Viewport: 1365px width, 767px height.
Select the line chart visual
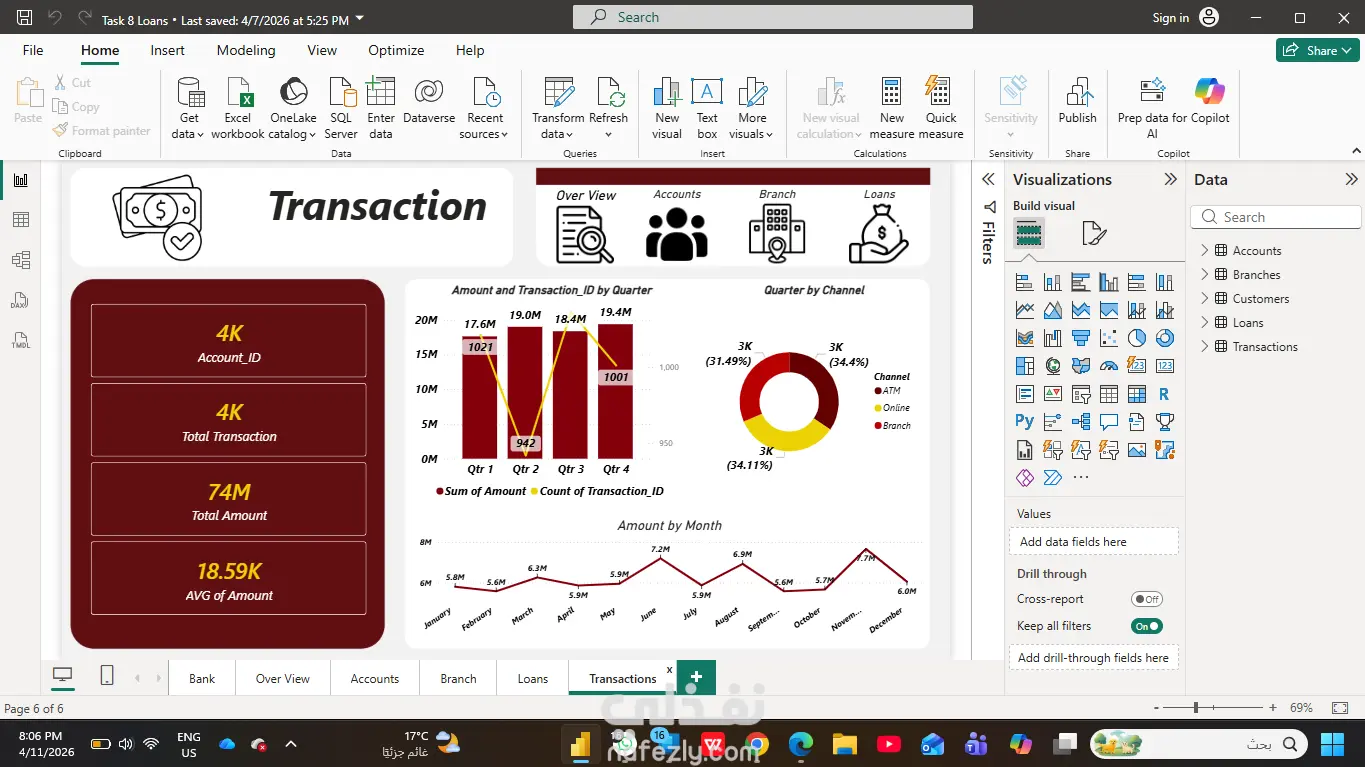1024,310
